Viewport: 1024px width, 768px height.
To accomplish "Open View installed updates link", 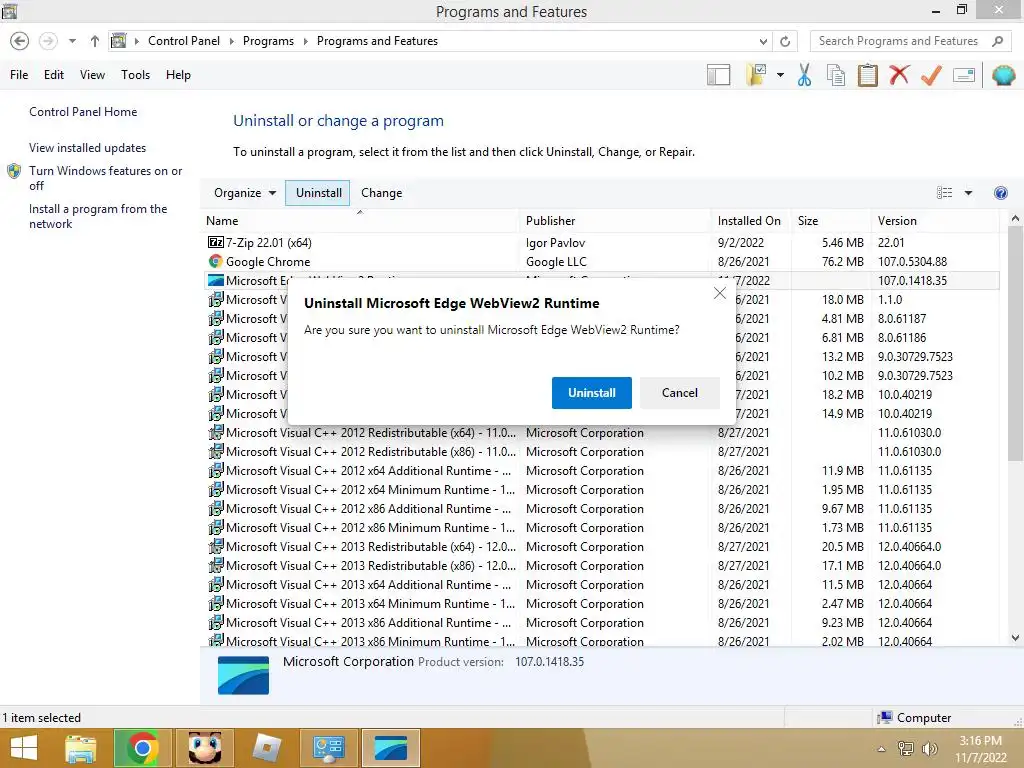I will point(88,148).
